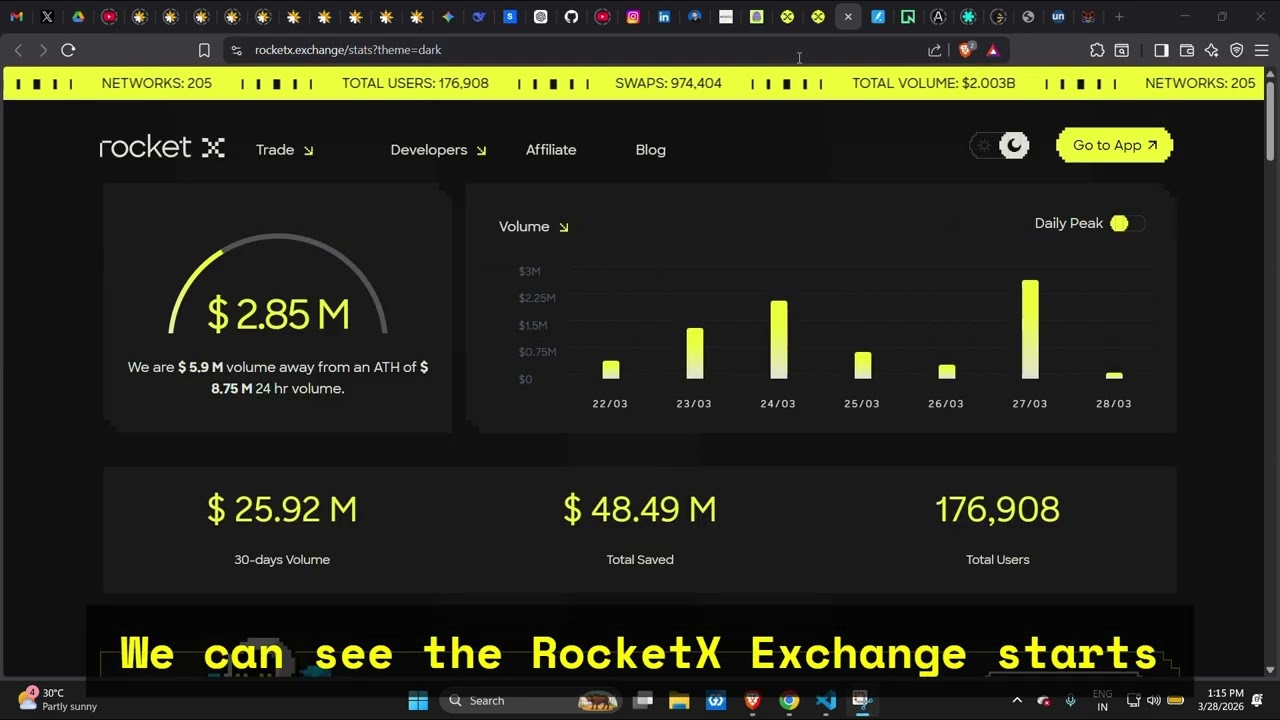Image resolution: width=1280 pixels, height=720 pixels.
Task: Open the Brave Wallet icon
Action: pos(1187,50)
